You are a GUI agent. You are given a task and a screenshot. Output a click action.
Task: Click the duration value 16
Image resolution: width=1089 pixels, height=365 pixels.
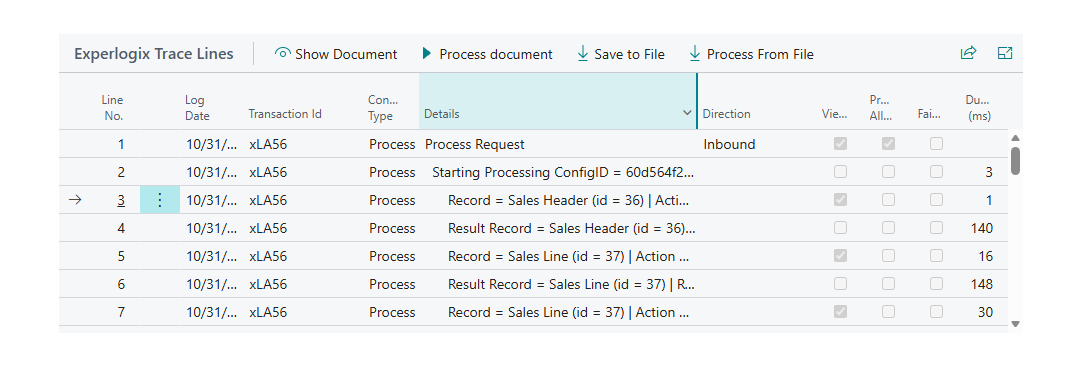pyautogui.click(x=985, y=256)
